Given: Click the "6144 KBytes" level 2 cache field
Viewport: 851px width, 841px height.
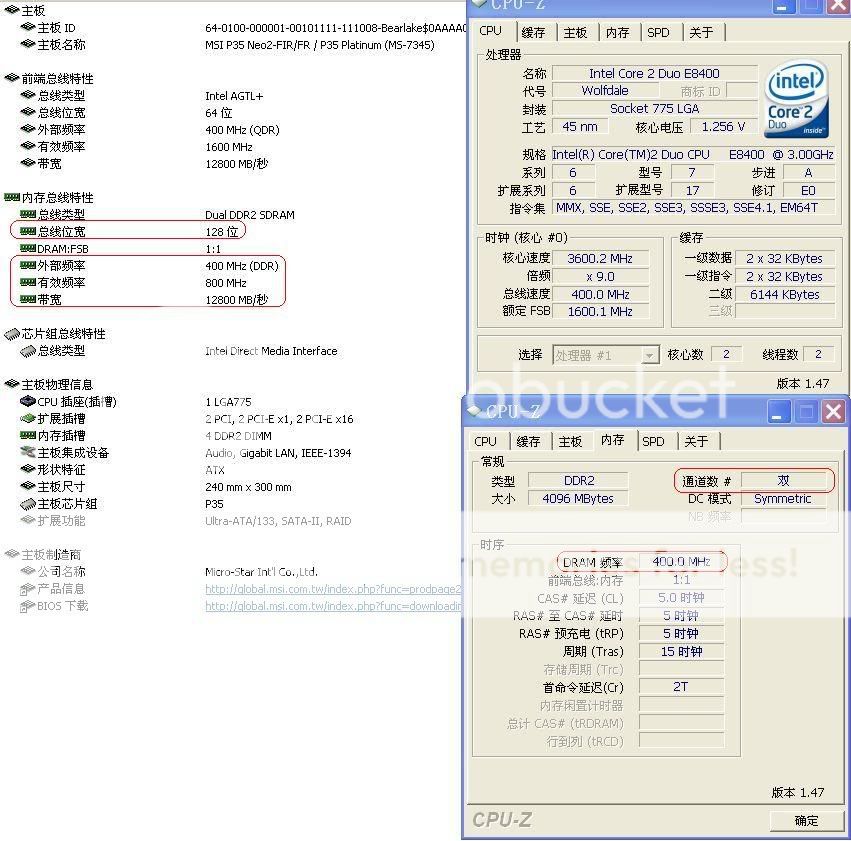Looking at the screenshot, I should click(785, 295).
